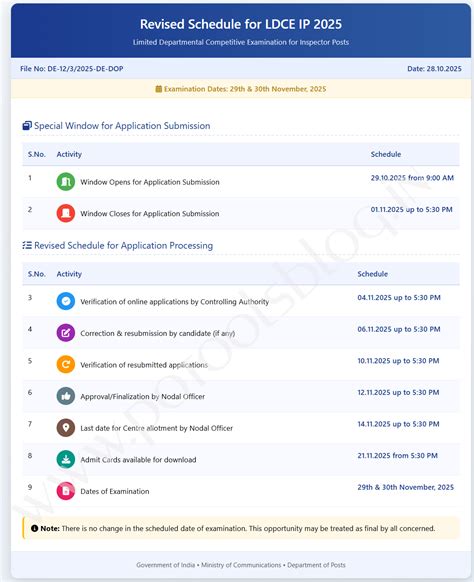Click the title 'Revised Schedule for LDCE IP 2025'
474x582 pixels.
point(241,24)
